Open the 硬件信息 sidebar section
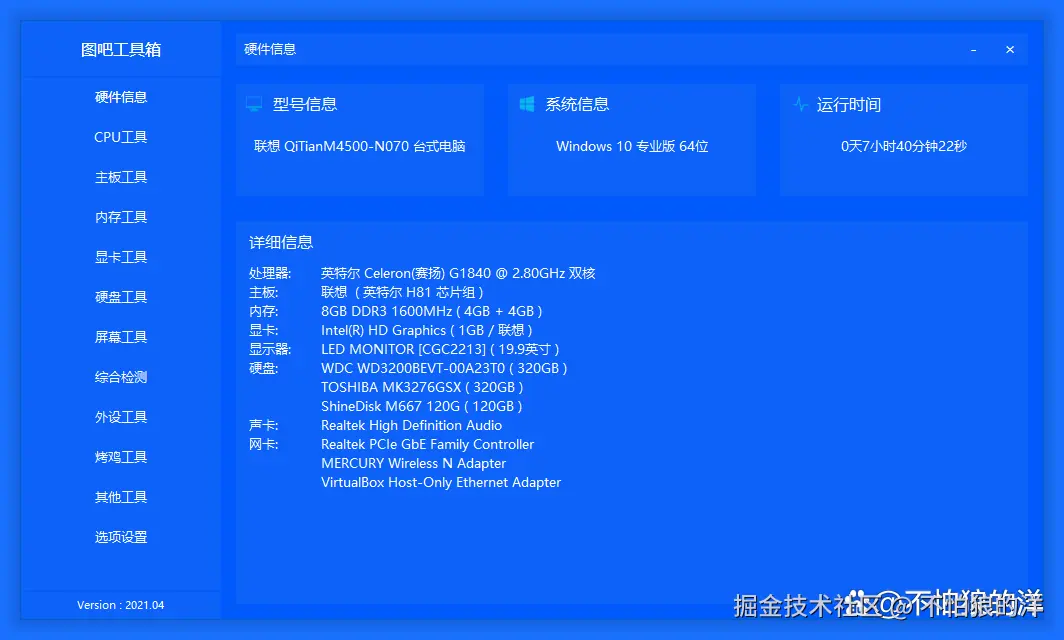This screenshot has width=1064, height=640. pyautogui.click(x=121, y=97)
